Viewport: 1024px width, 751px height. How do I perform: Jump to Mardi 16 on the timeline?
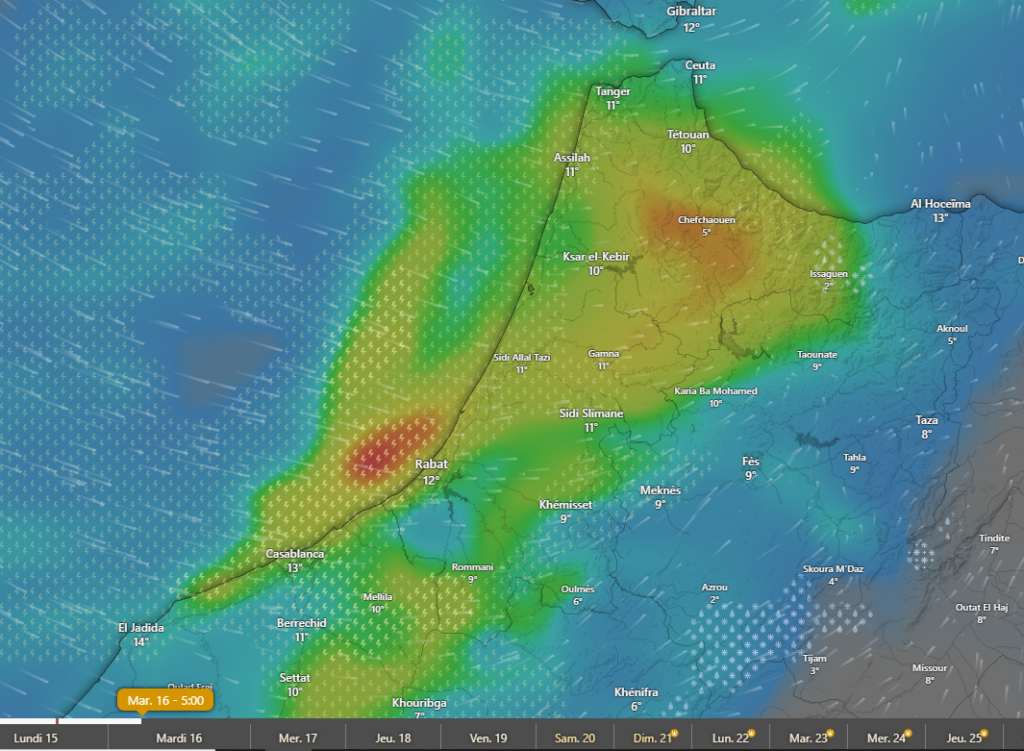click(x=179, y=738)
